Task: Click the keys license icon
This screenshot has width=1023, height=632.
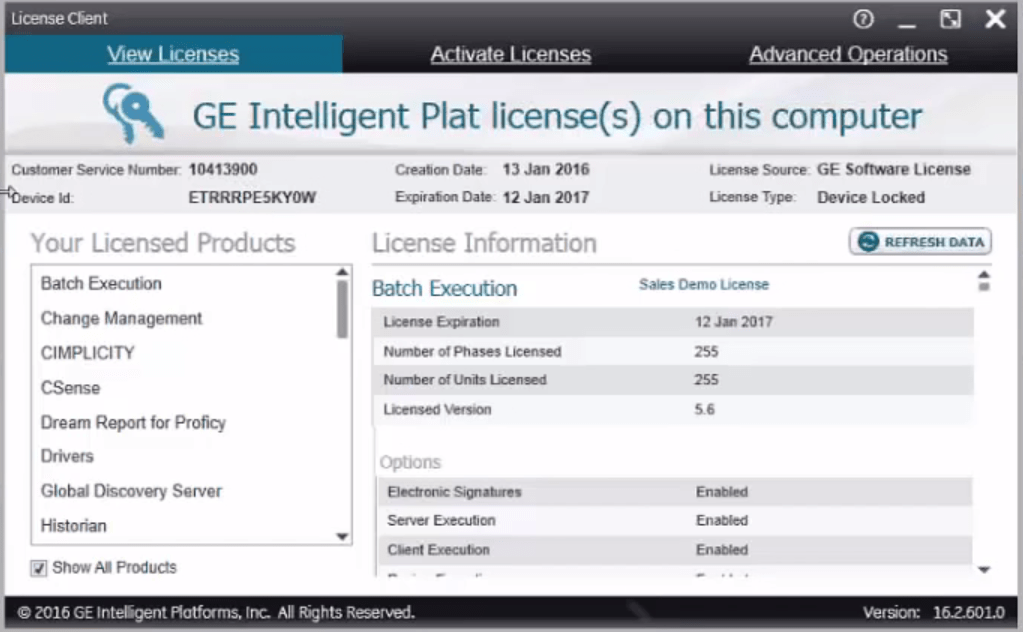Action: (133, 113)
